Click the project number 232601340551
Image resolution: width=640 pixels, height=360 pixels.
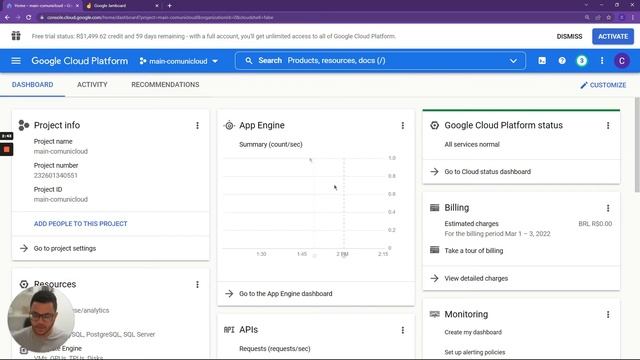pos(56,175)
